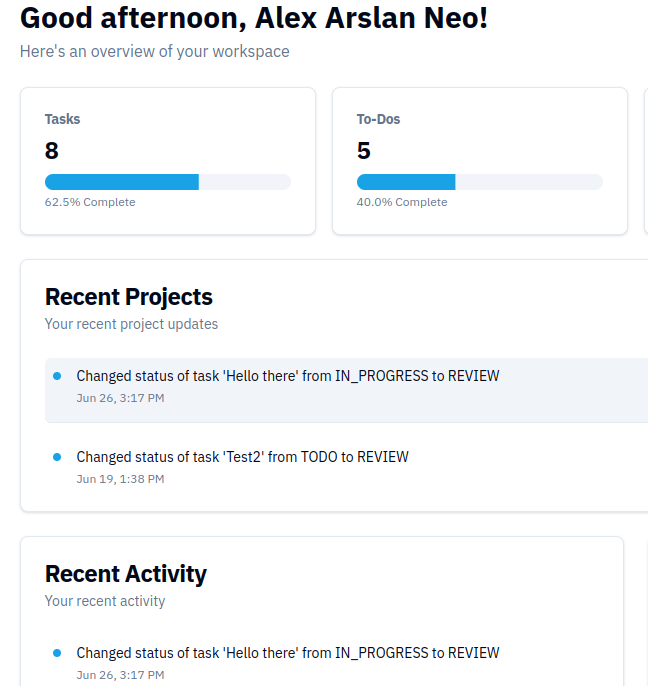Click the Tasks count number 8
The height and width of the screenshot is (686, 648).
coord(52,151)
